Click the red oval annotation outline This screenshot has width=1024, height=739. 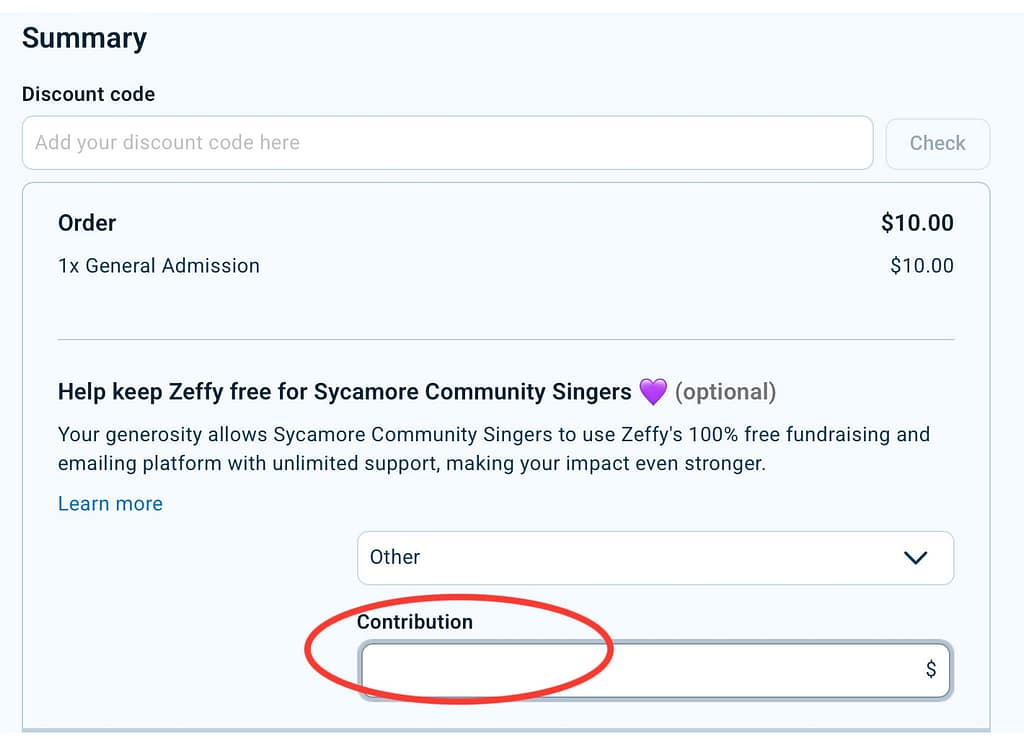pyautogui.click(x=308, y=650)
